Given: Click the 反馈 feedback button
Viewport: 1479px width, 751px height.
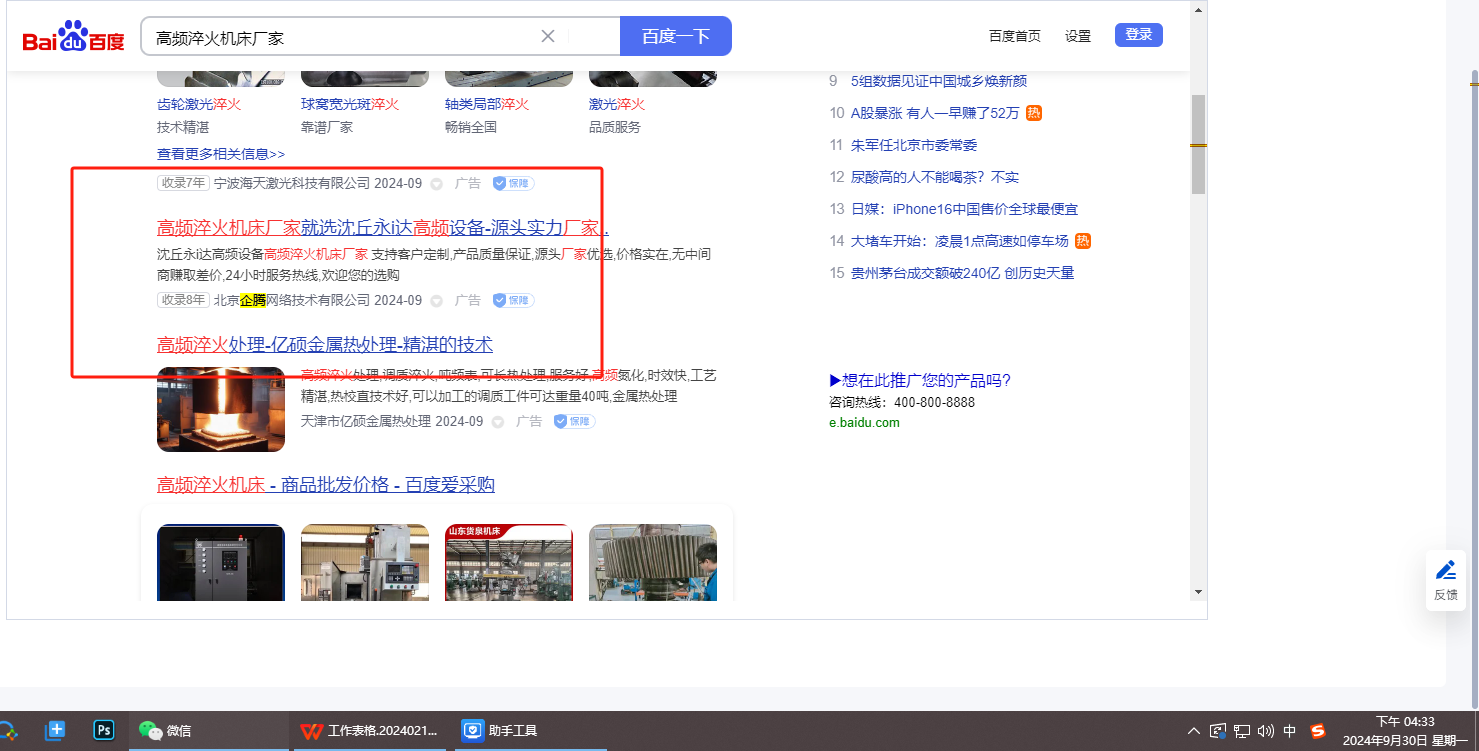Looking at the screenshot, I should pos(1446,580).
